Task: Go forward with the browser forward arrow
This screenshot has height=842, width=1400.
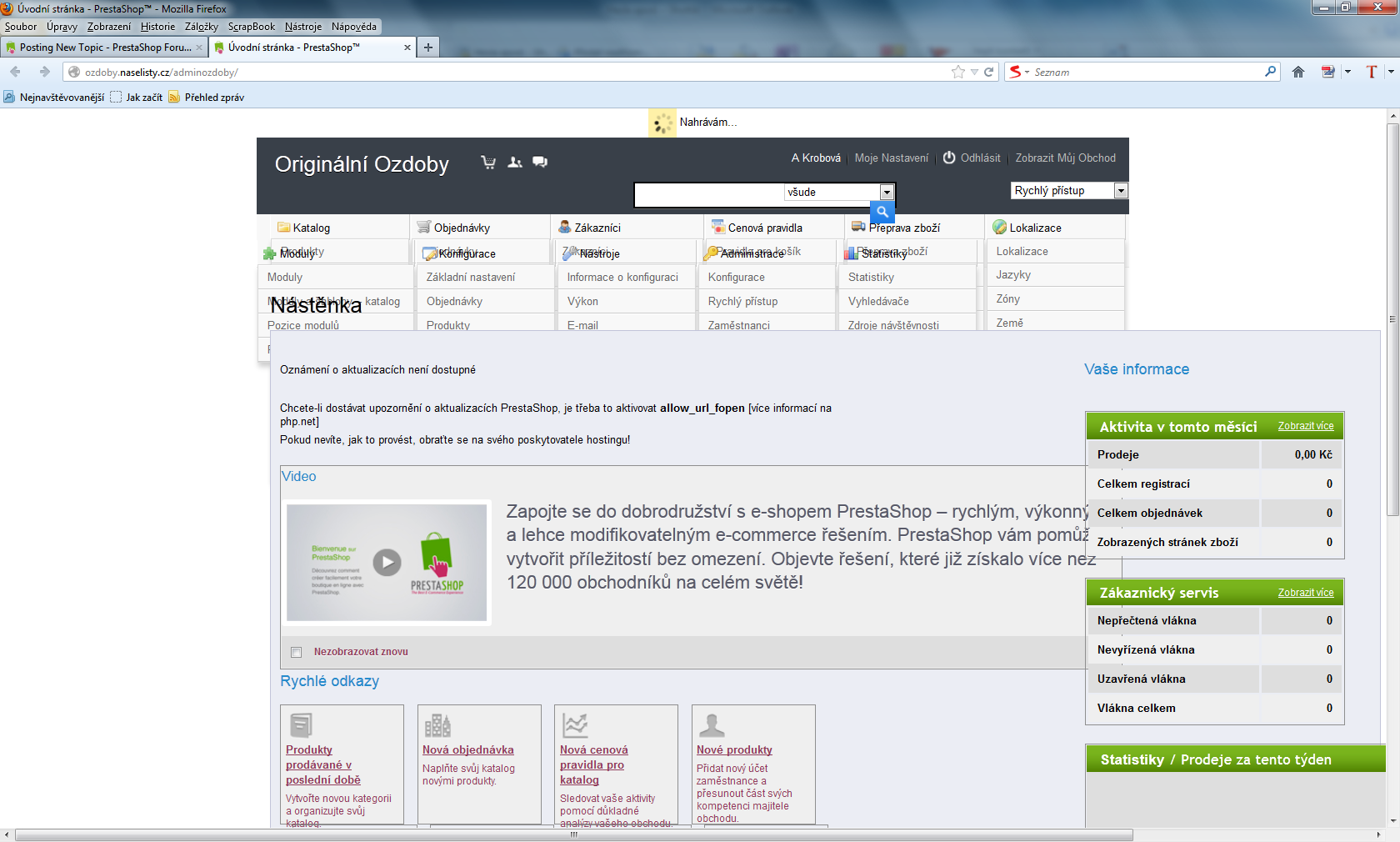Action: (44, 72)
